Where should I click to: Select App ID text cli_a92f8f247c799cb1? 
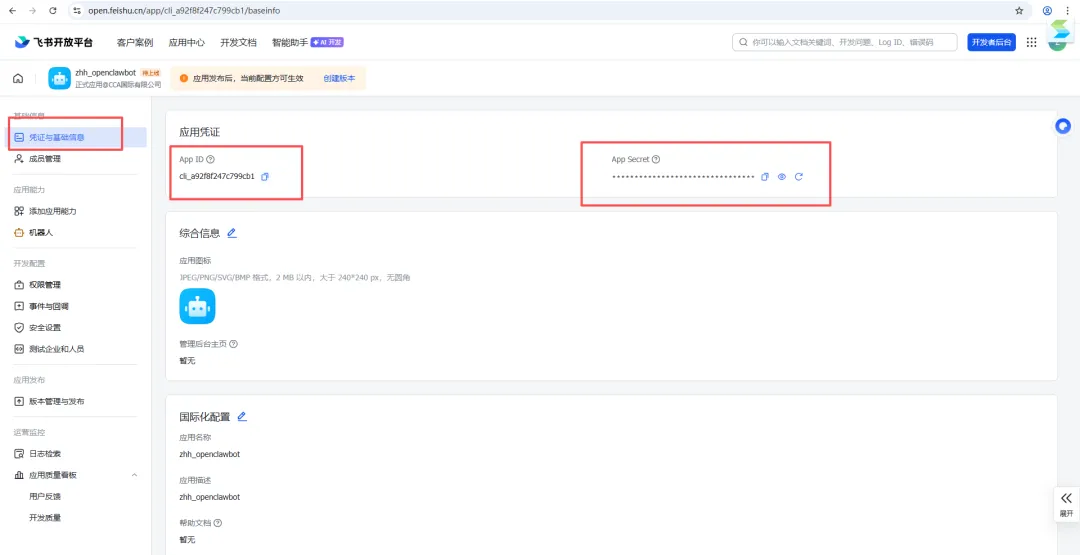point(217,176)
